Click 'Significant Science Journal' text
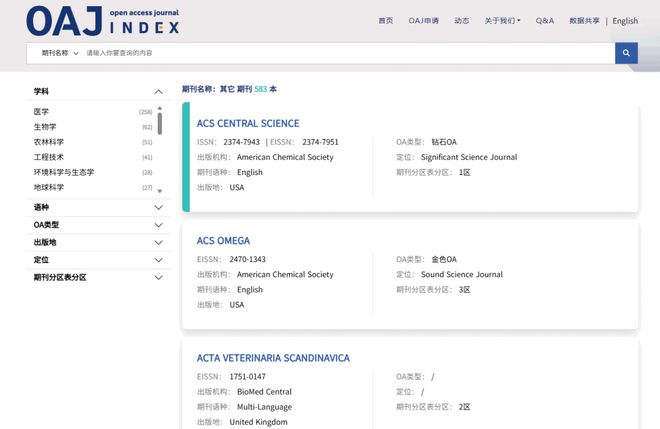 click(x=469, y=157)
